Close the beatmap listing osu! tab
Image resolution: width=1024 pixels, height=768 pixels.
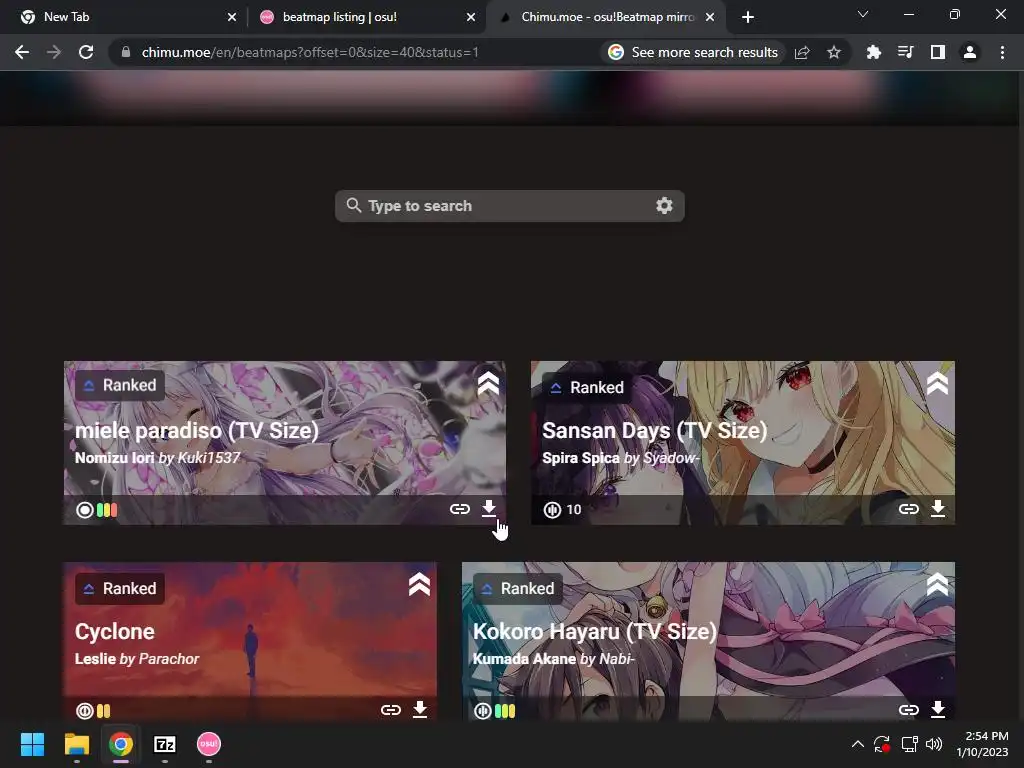coord(471,17)
